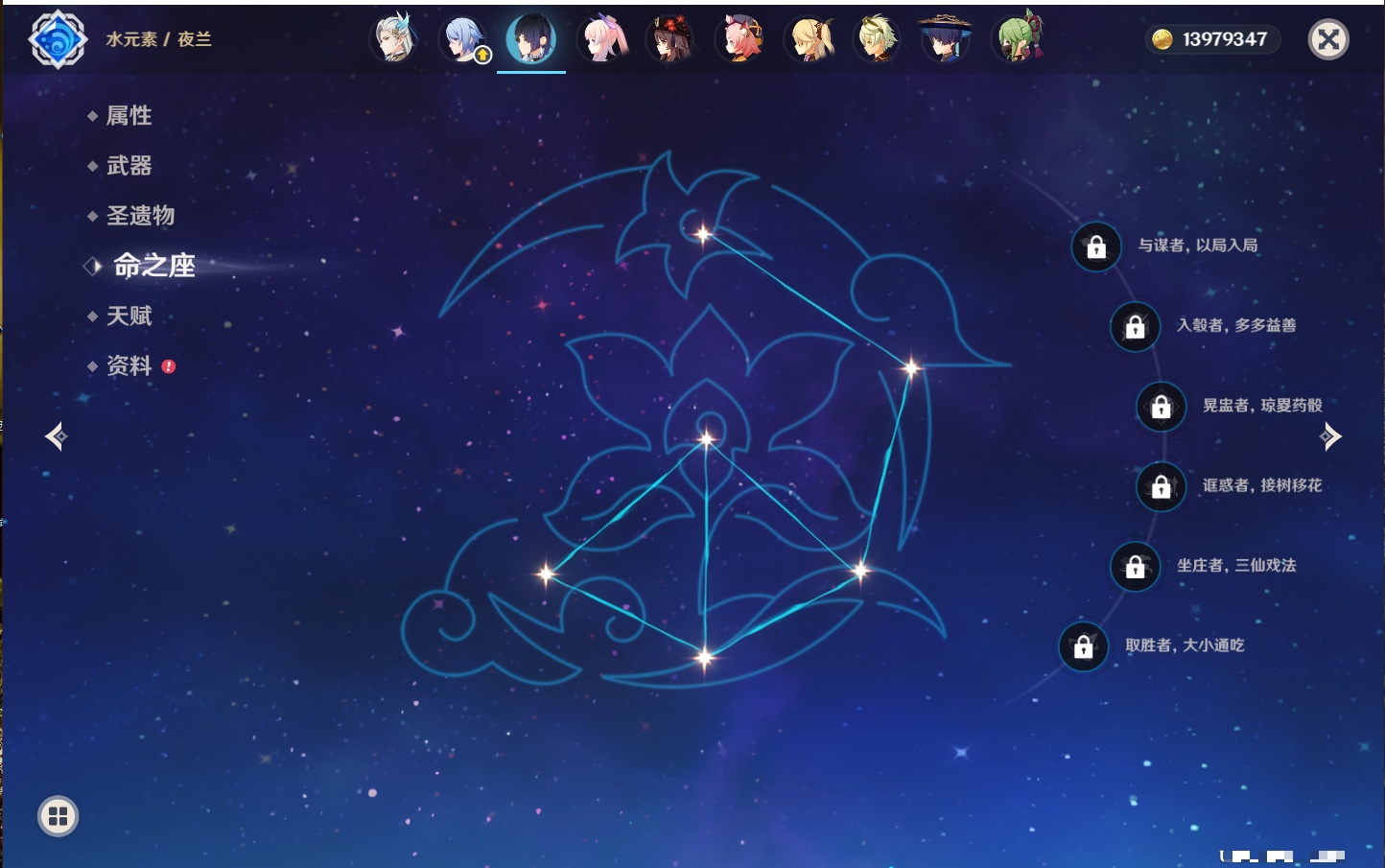This screenshot has width=1385, height=868.
Task: Switch to next character with right arrow
Action: point(1330,436)
